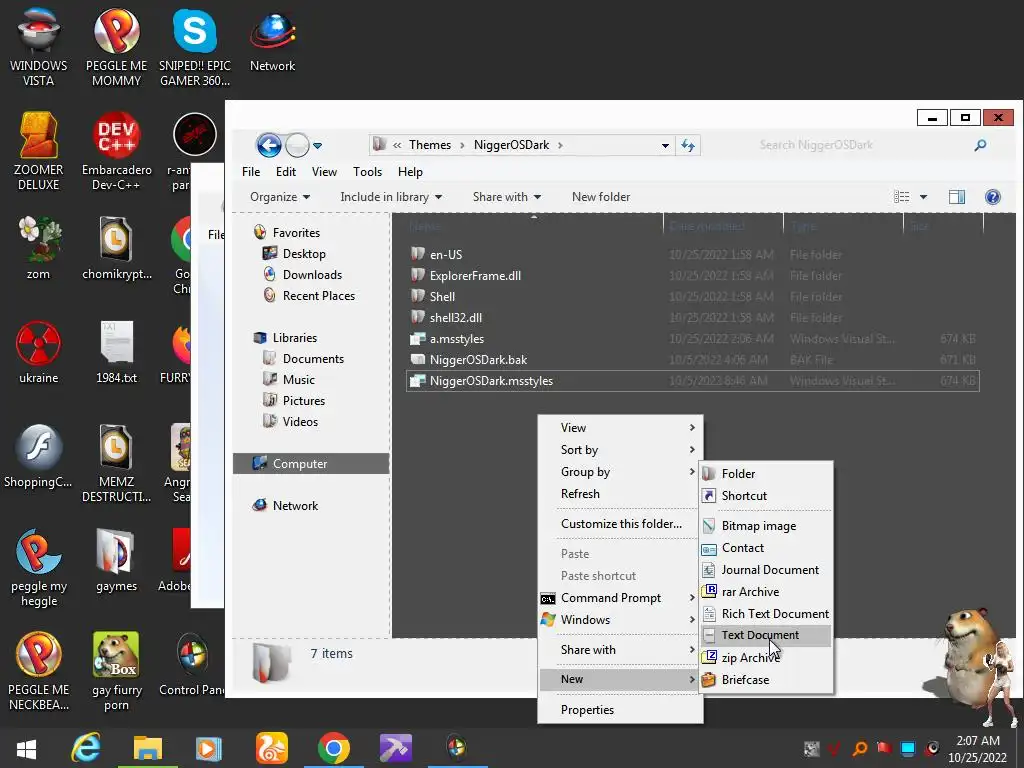Select the Network icon on the desktop

(272, 40)
